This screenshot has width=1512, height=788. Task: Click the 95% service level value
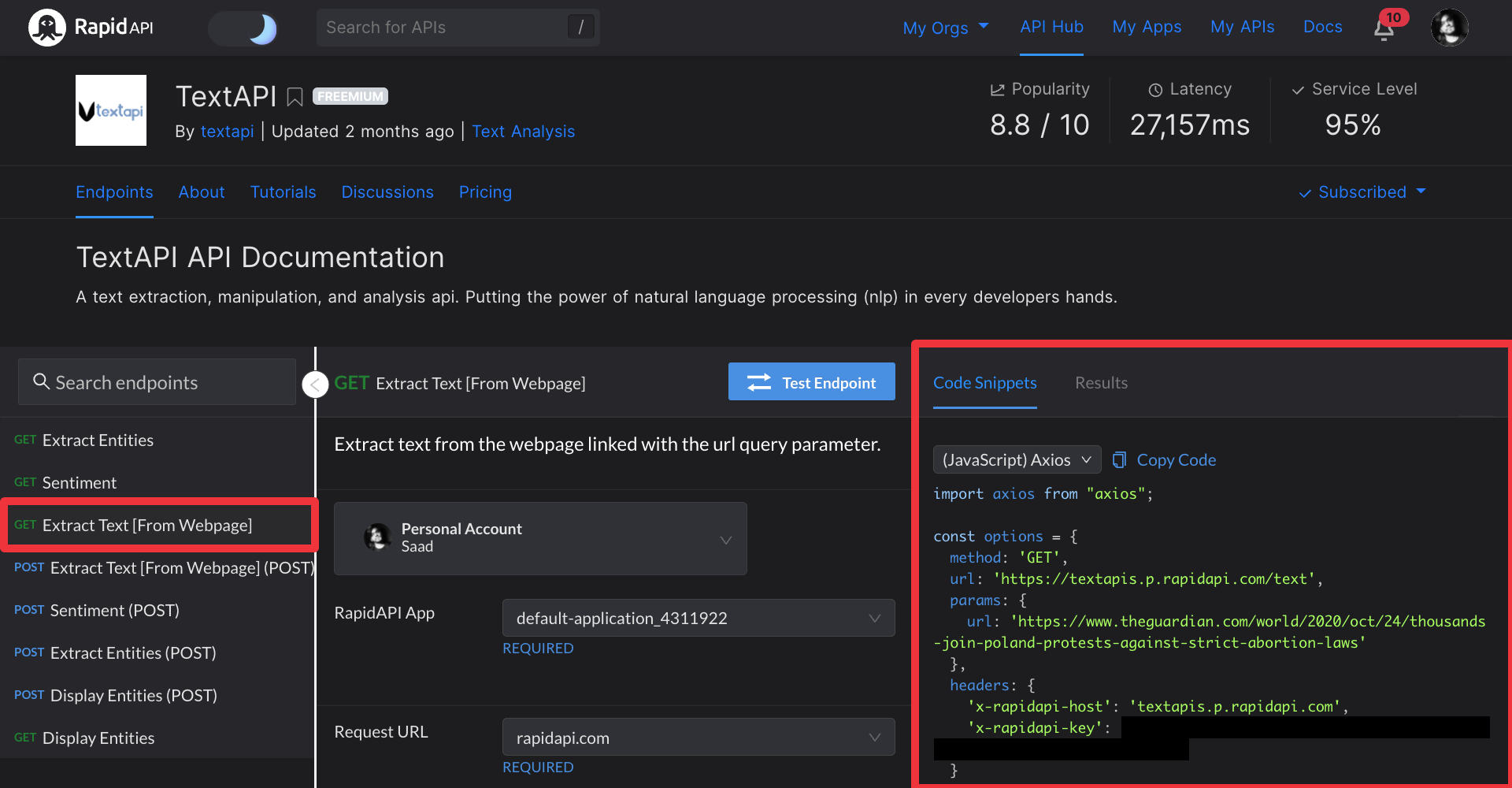(1353, 125)
